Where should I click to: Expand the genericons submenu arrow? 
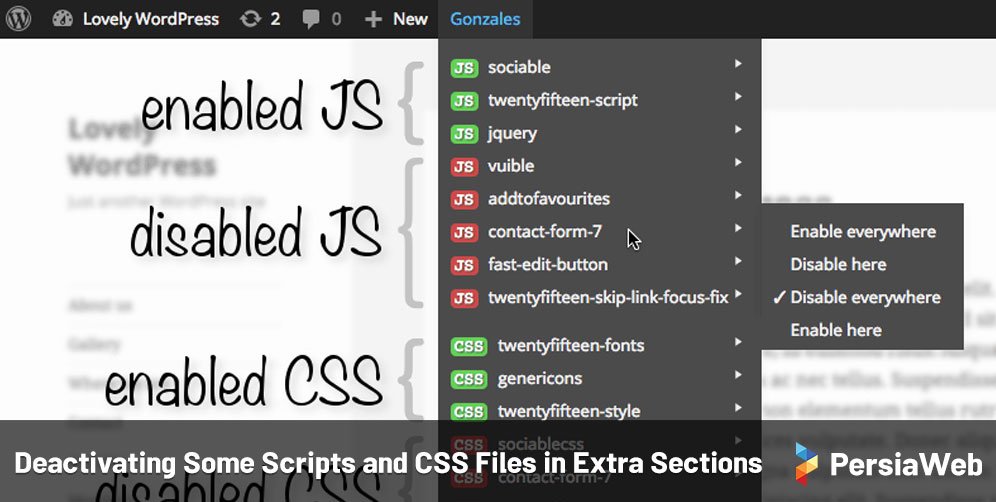[x=738, y=375]
